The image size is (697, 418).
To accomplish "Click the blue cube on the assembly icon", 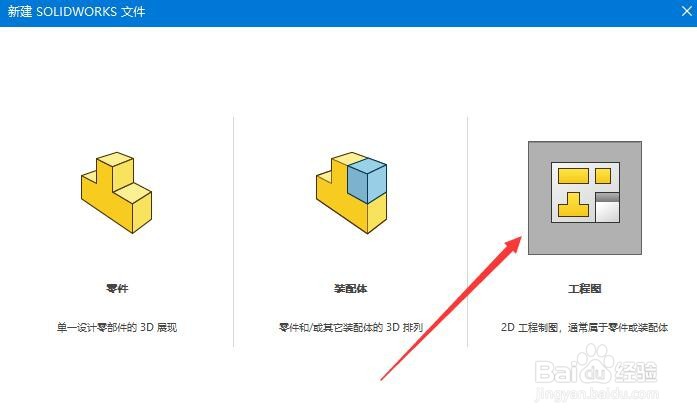I will click(367, 180).
